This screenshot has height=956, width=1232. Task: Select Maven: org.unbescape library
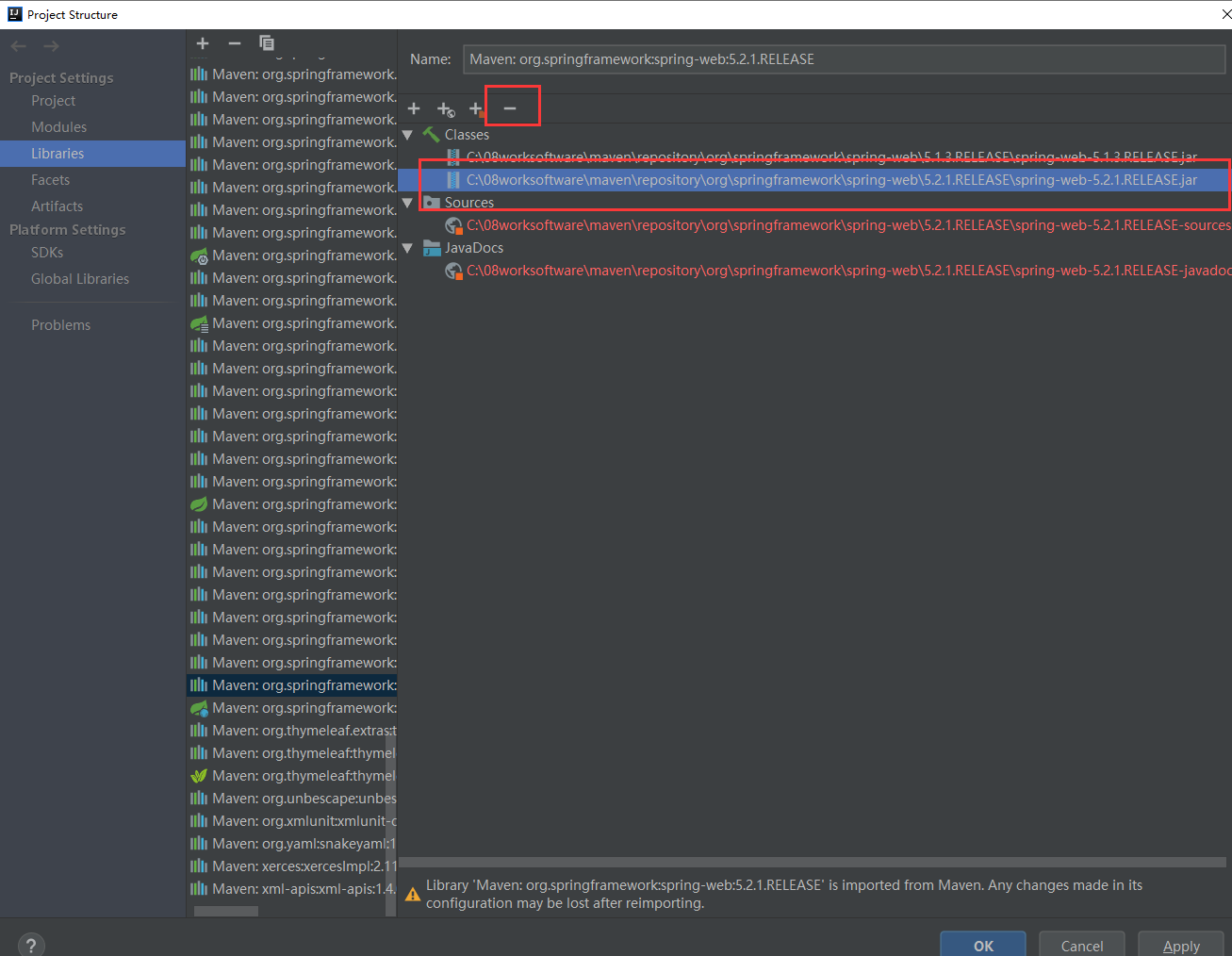pos(292,799)
